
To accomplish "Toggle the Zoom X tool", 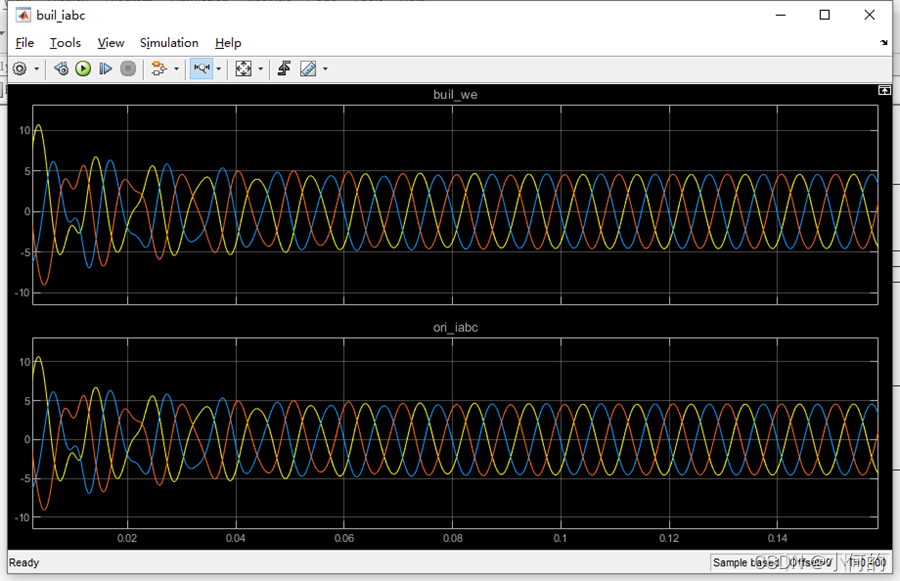I will [x=202, y=69].
